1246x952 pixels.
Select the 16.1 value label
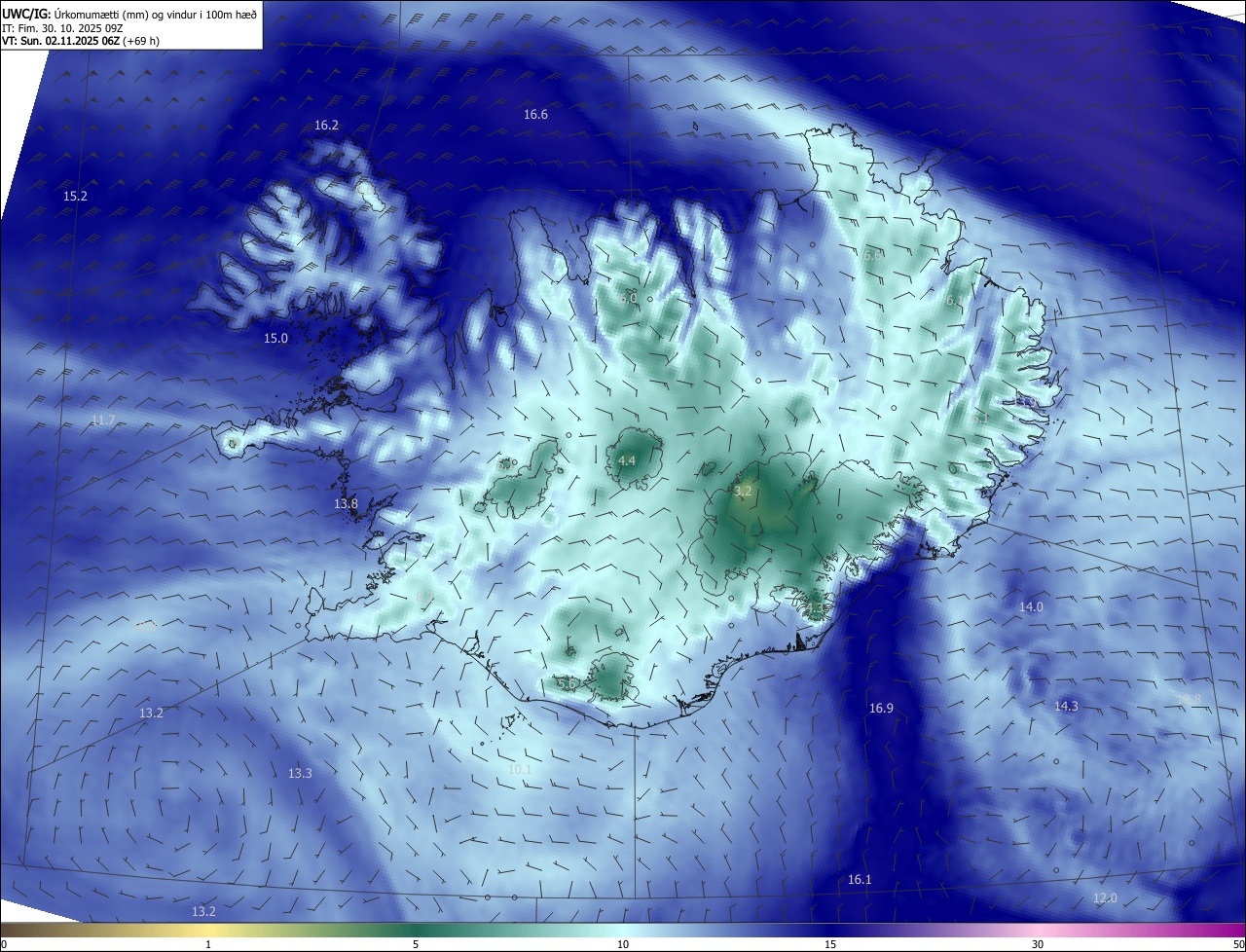(860, 880)
